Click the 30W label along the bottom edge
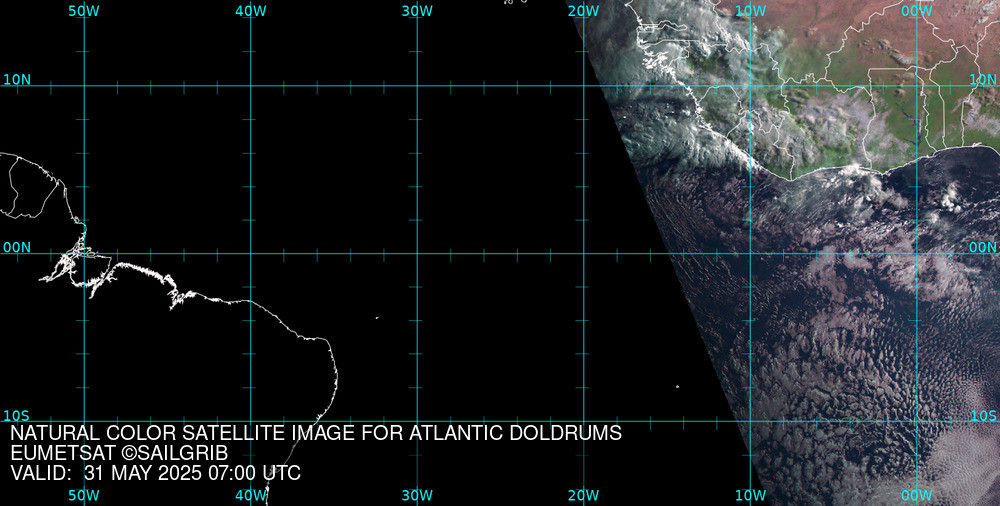 point(417,495)
